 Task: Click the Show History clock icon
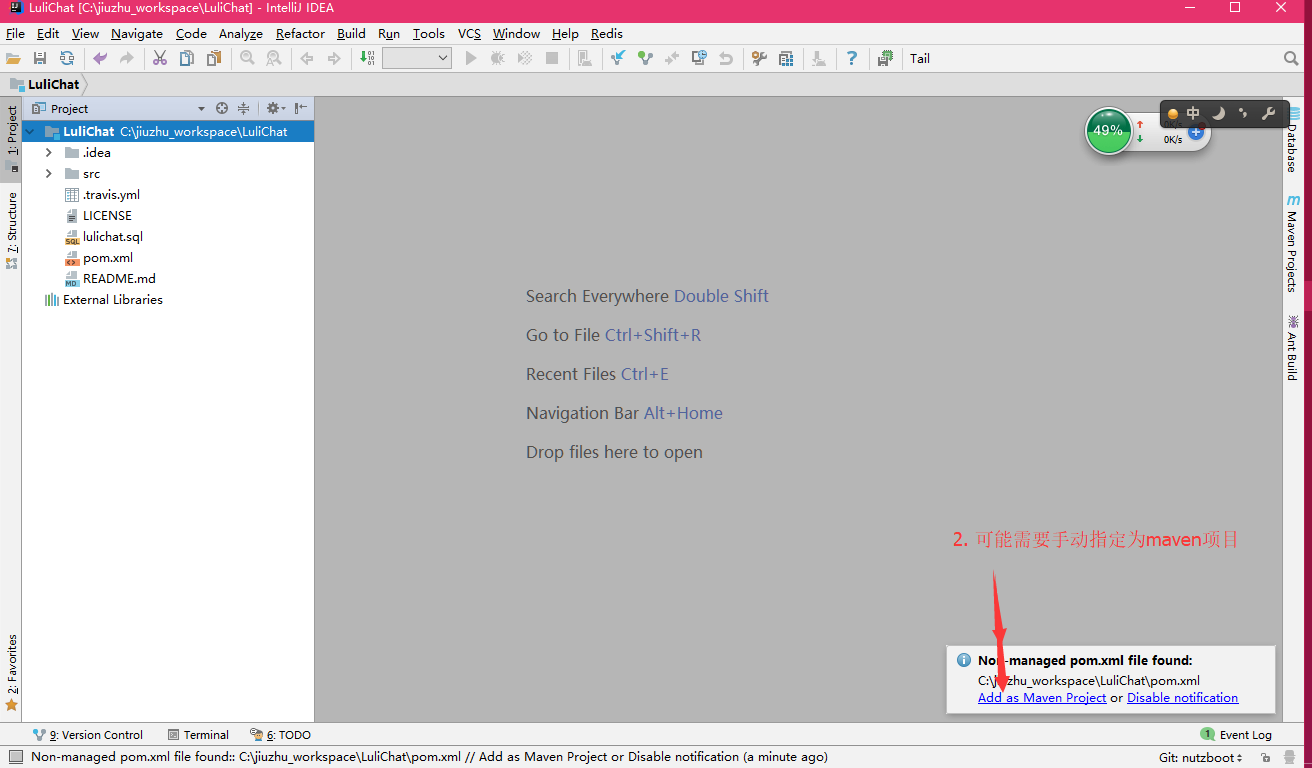pyautogui.click(x=699, y=59)
